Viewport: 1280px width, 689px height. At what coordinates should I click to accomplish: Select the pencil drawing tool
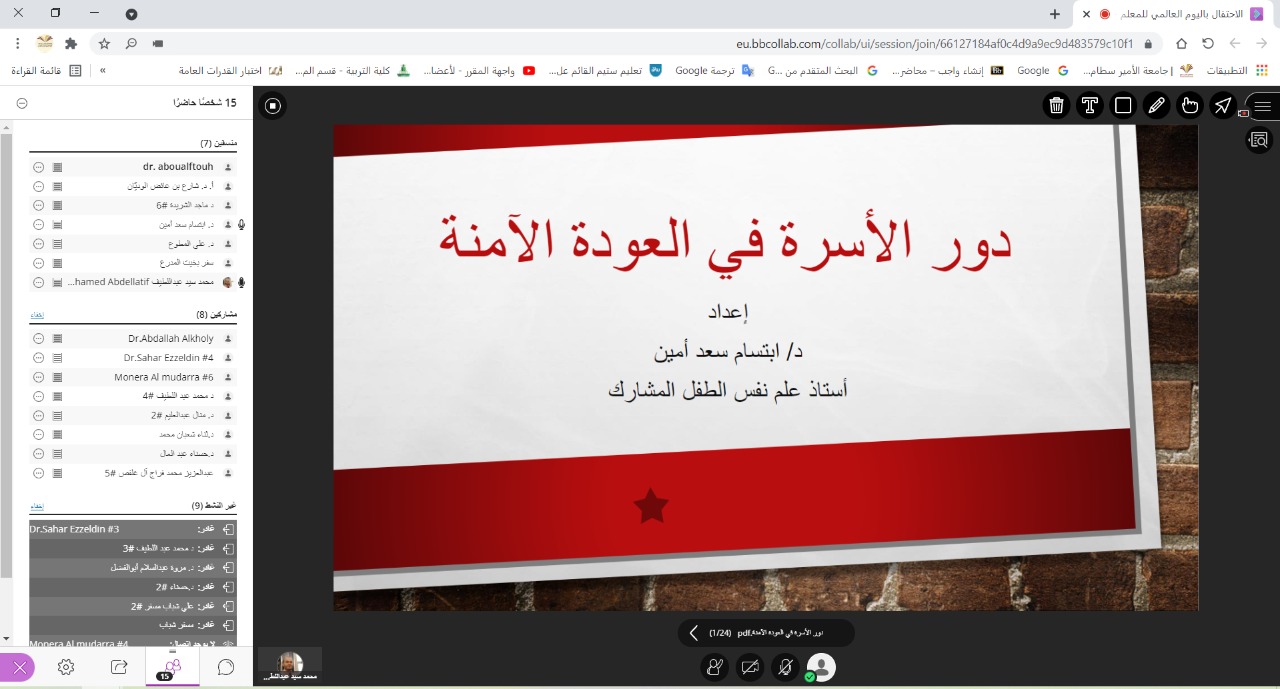pyautogui.click(x=1156, y=106)
